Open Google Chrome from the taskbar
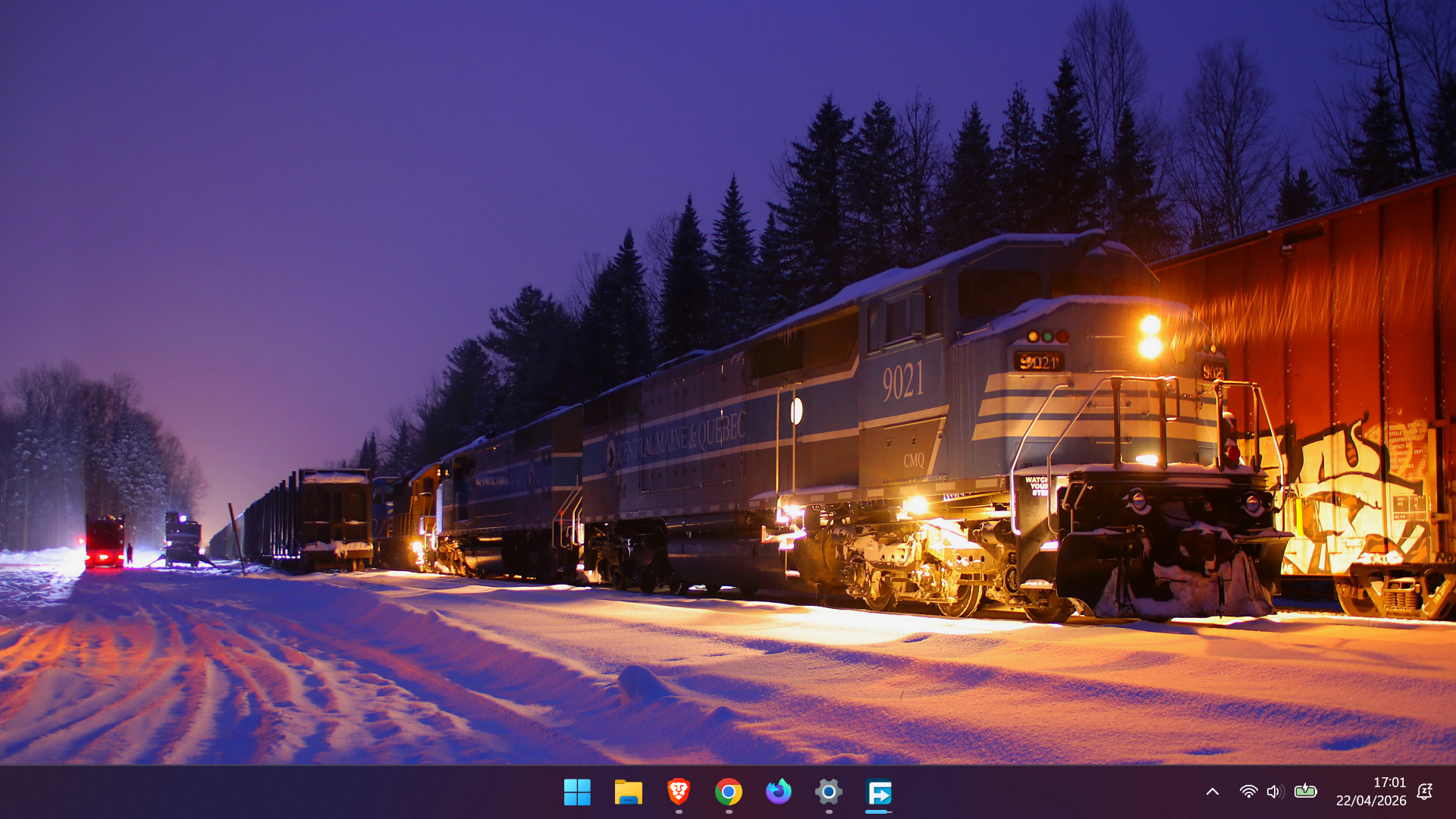 [728, 792]
